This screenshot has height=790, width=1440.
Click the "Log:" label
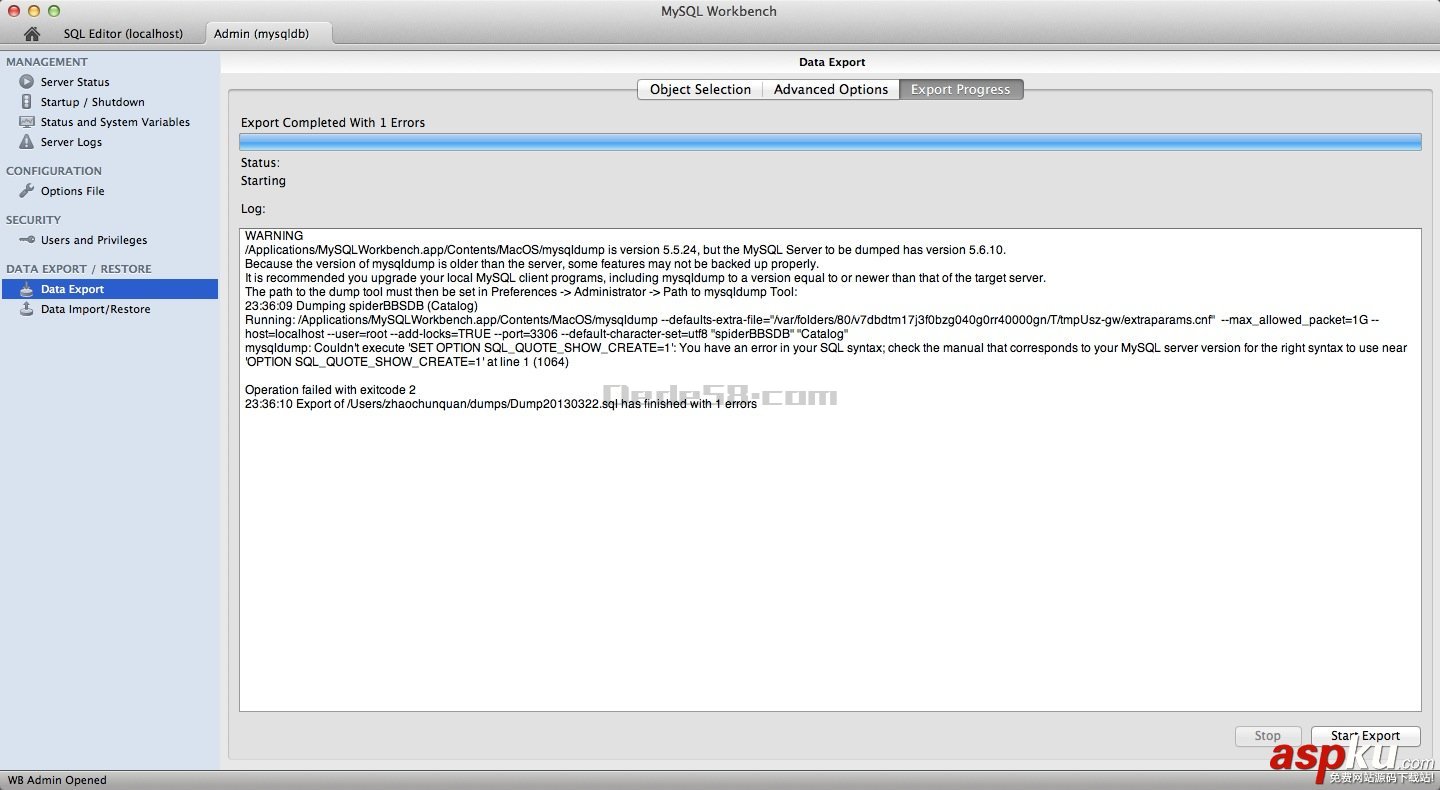253,209
